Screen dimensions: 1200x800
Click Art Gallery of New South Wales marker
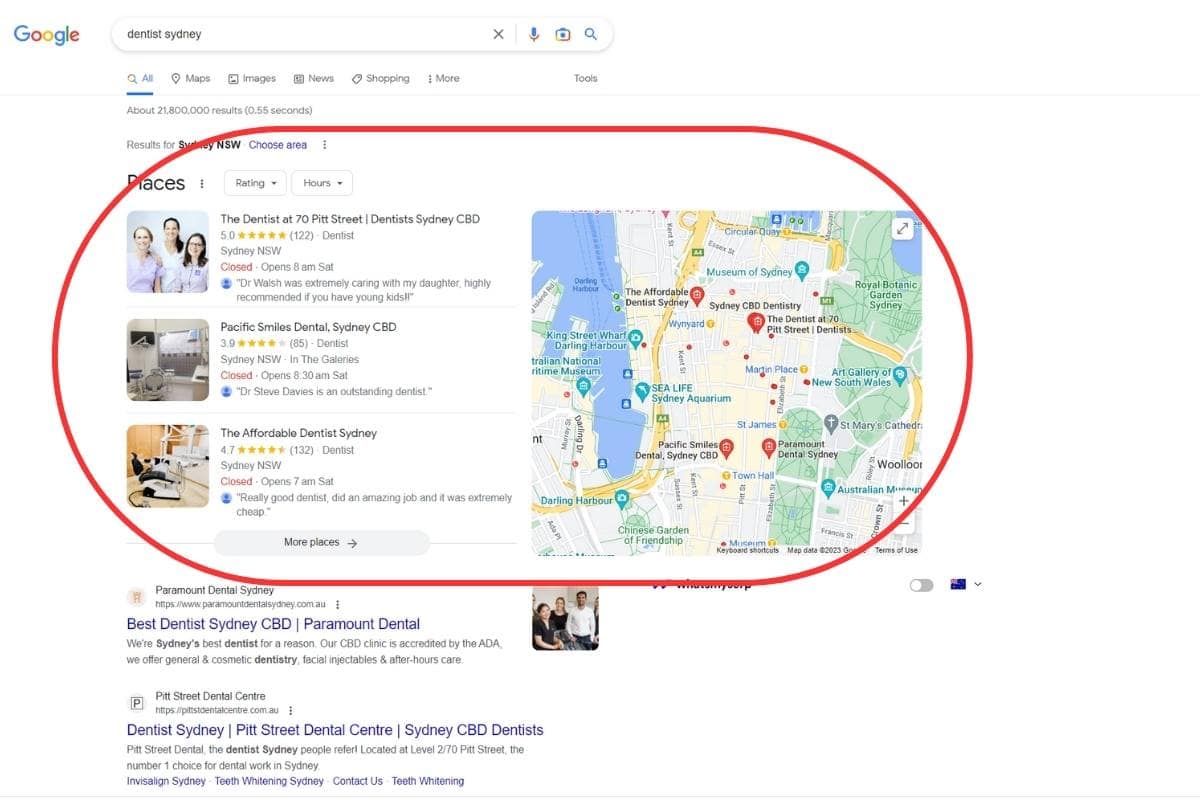coord(900,375)
